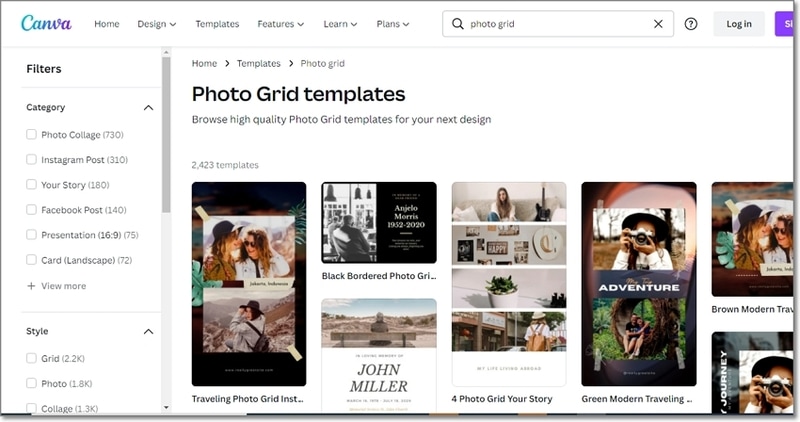The width and height of the screenshot is (800, 422).
Task: Click the first breadcrumb arrow after Home
Action: click(x=227, y=63)
